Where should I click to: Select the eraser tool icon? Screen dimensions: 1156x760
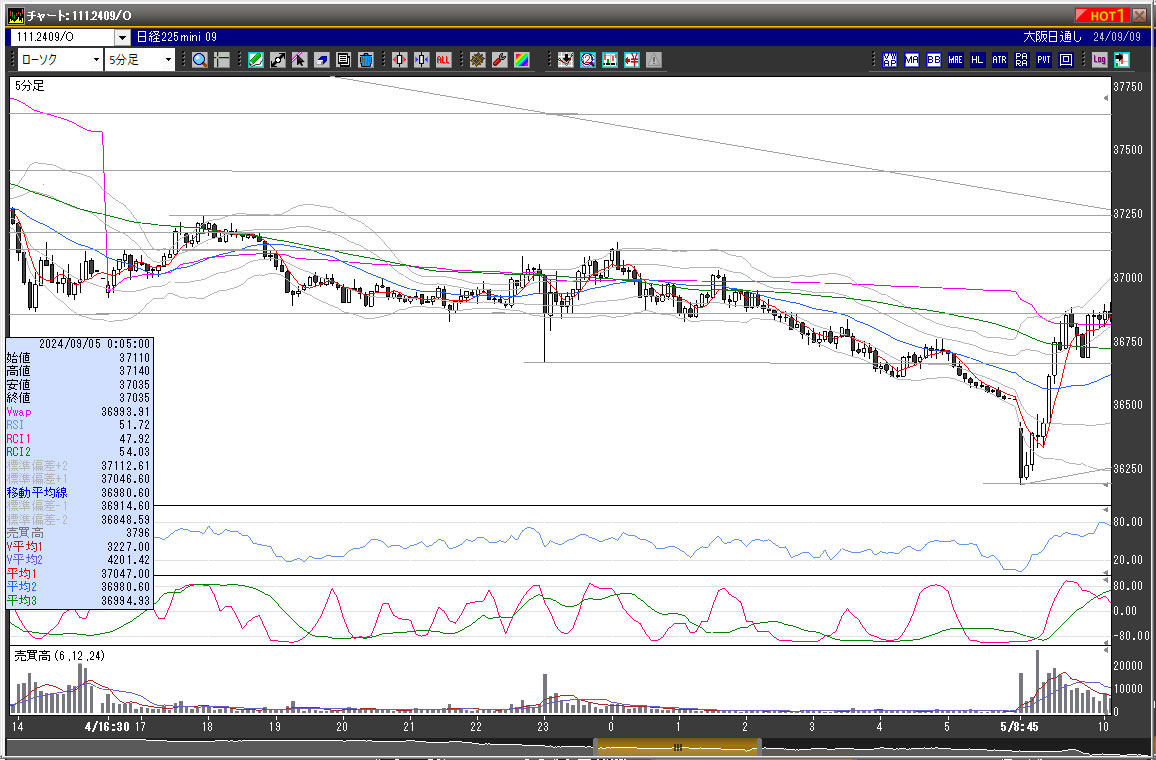pyautogui.click(x=321, y=60)
